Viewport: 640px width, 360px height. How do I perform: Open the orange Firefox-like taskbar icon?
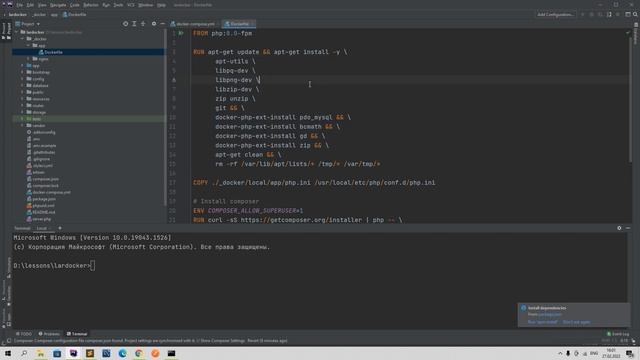coord(155,353)
